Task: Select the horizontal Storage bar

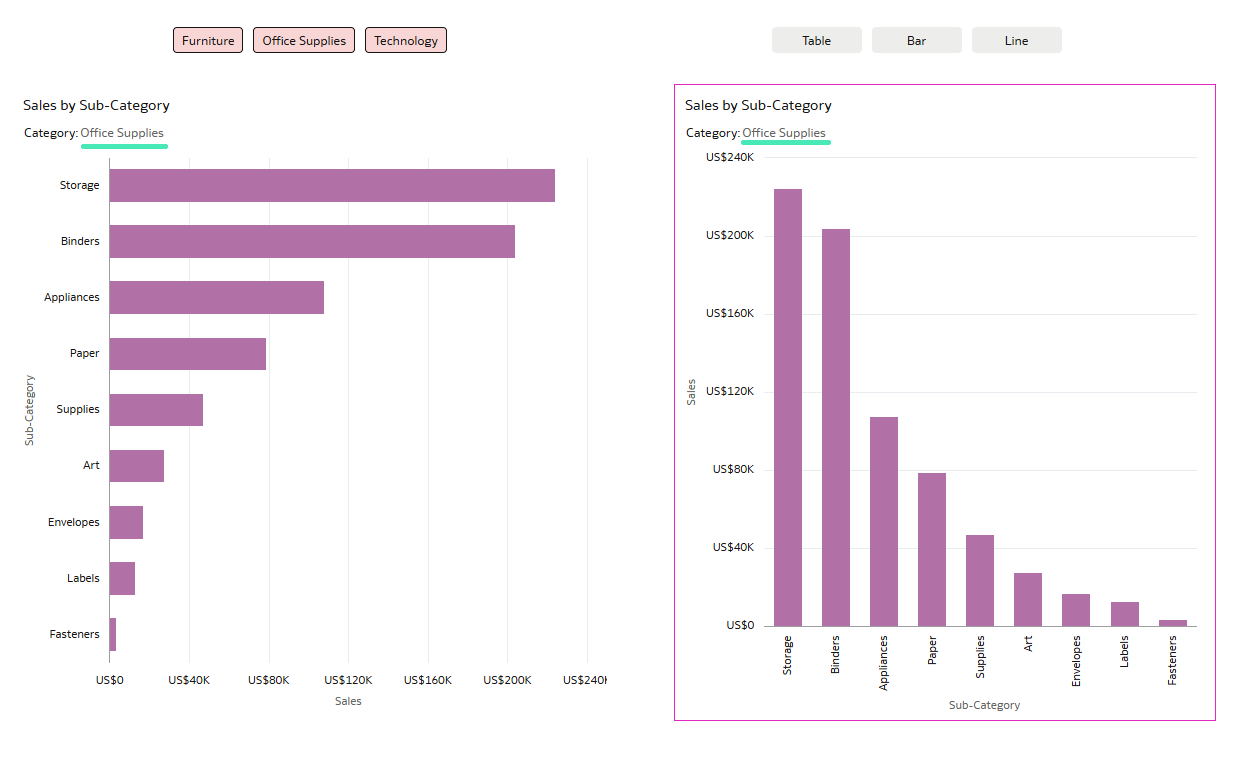Action: click(332, 186)
